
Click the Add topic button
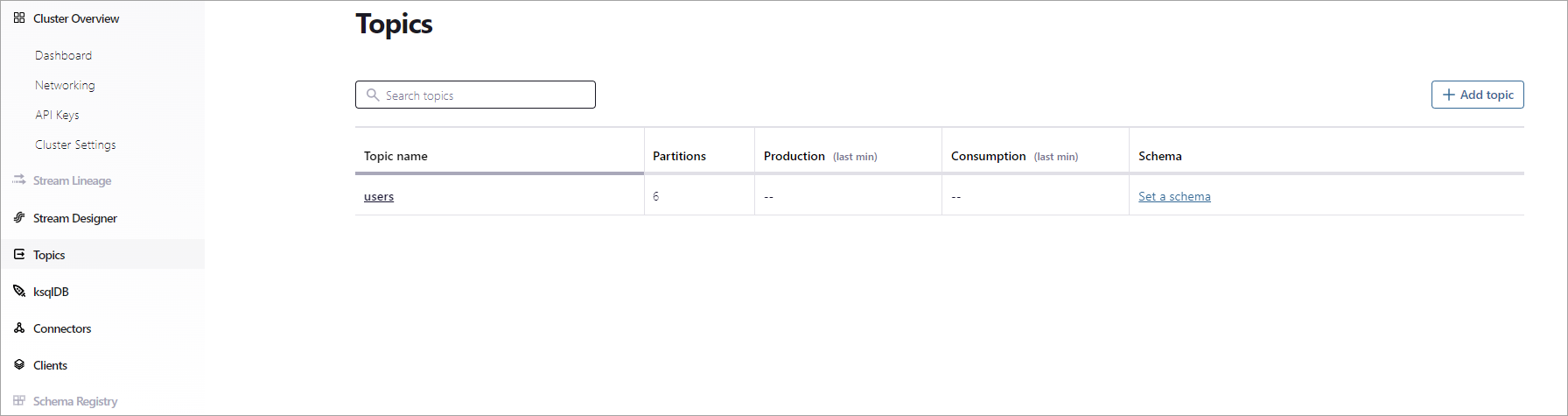pos(1477,95)
